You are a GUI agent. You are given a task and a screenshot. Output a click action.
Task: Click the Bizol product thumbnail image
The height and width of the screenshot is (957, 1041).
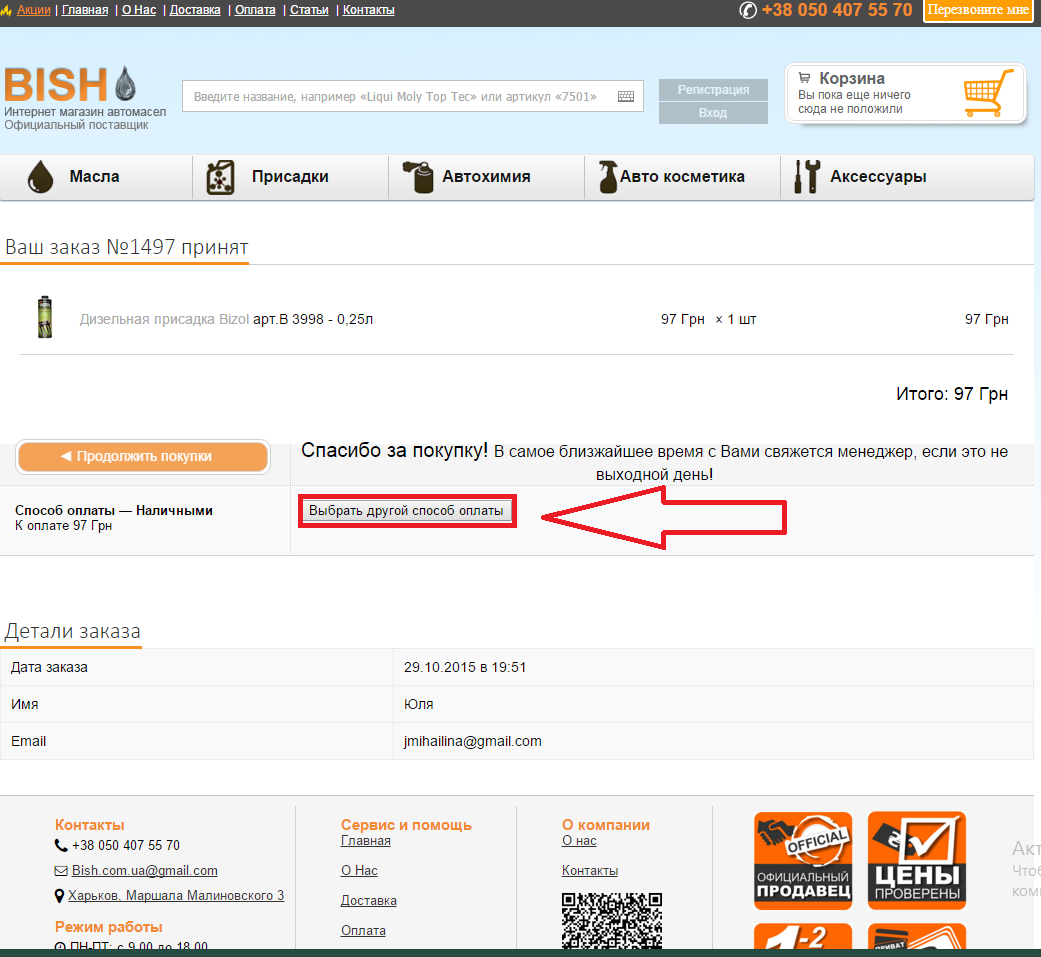click(44, 317)
